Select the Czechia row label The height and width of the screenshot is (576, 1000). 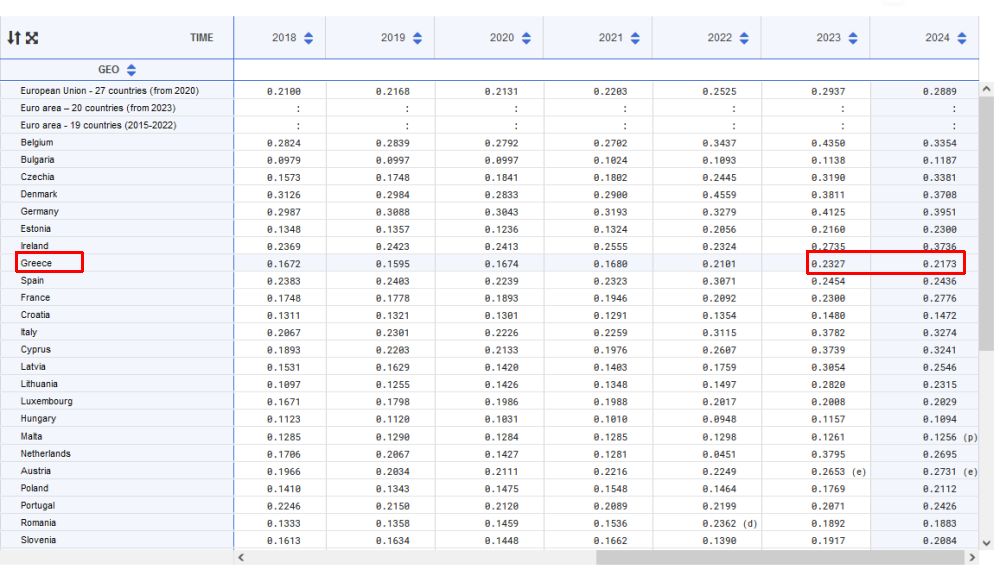pyautogui.click(x=37, y=177)
